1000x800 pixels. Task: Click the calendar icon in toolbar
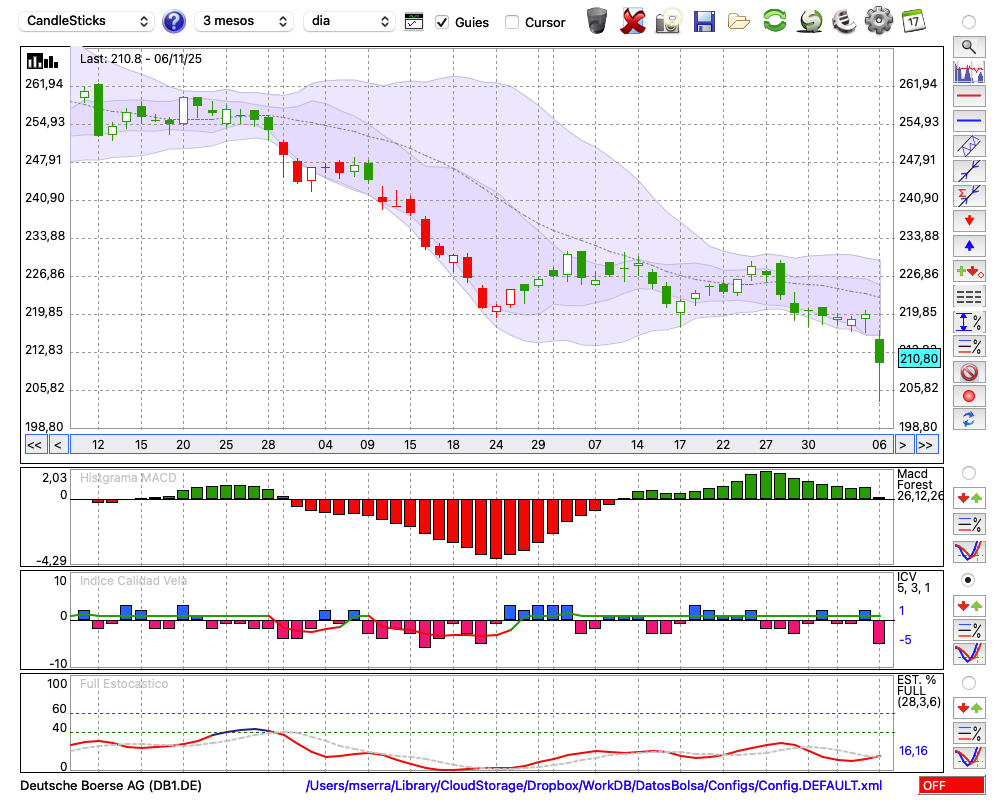[913, 20]
